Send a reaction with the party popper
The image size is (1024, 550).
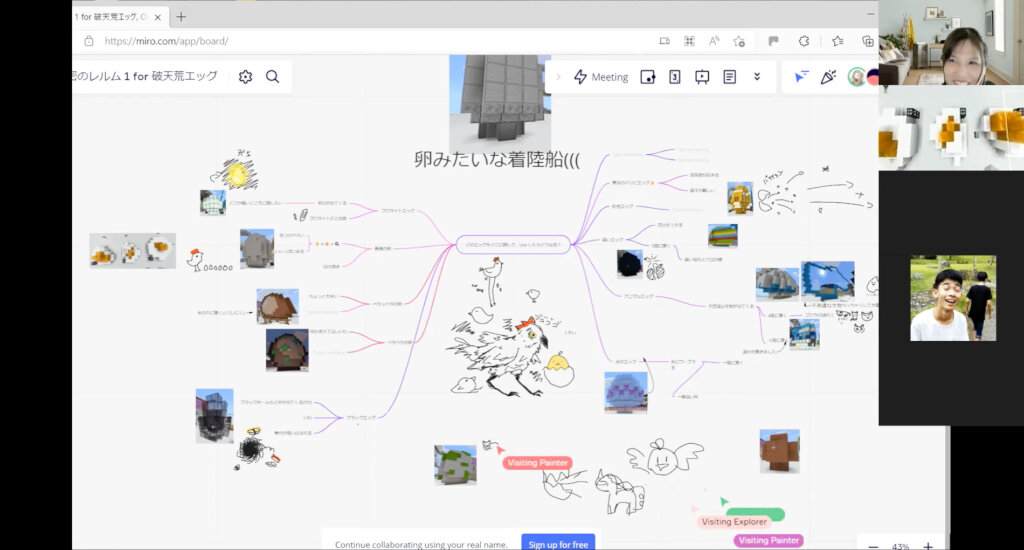coord(828,77)
